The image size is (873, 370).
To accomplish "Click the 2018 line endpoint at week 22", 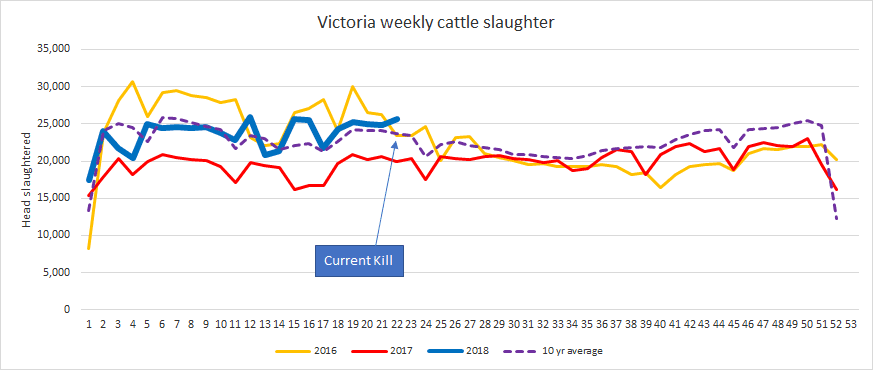I will pyautogui.click(x=397, y=119).
